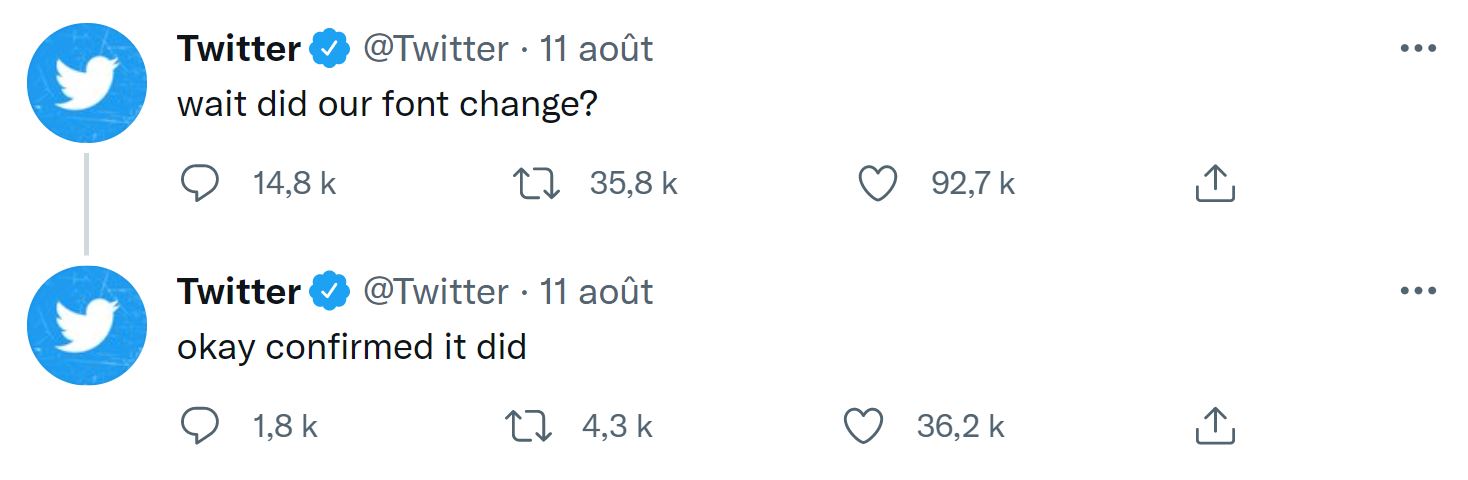Open @Twitter handle on second tweet
1468x480 pixels.
(x=435, y=291)
